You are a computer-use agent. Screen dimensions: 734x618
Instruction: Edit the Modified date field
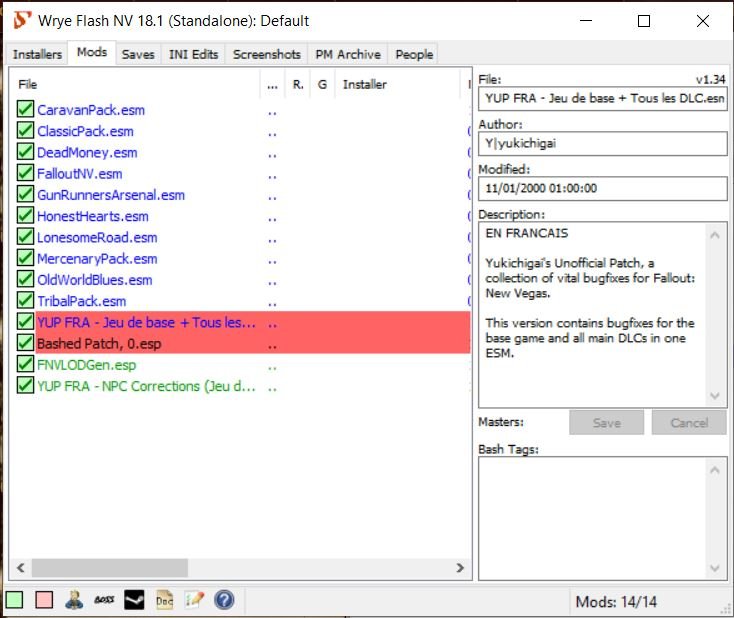coord(603,188)
